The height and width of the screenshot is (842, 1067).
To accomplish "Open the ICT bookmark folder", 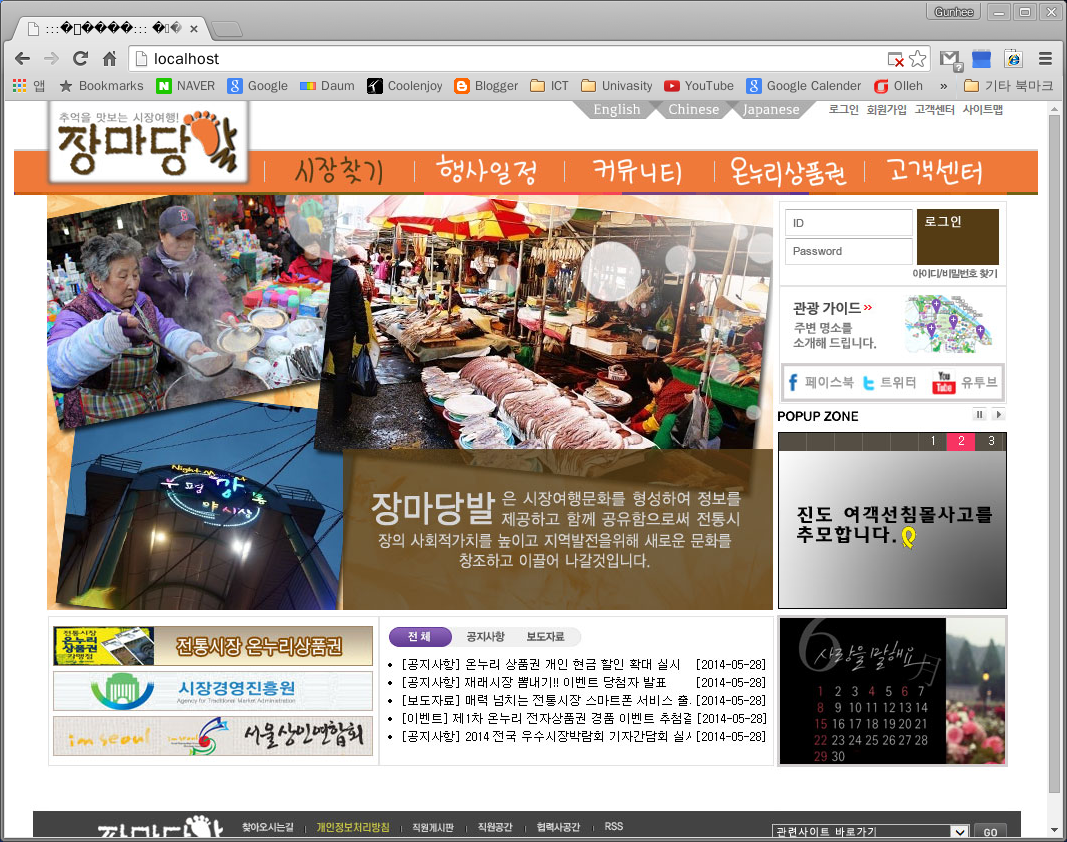I will pos(549,86).
